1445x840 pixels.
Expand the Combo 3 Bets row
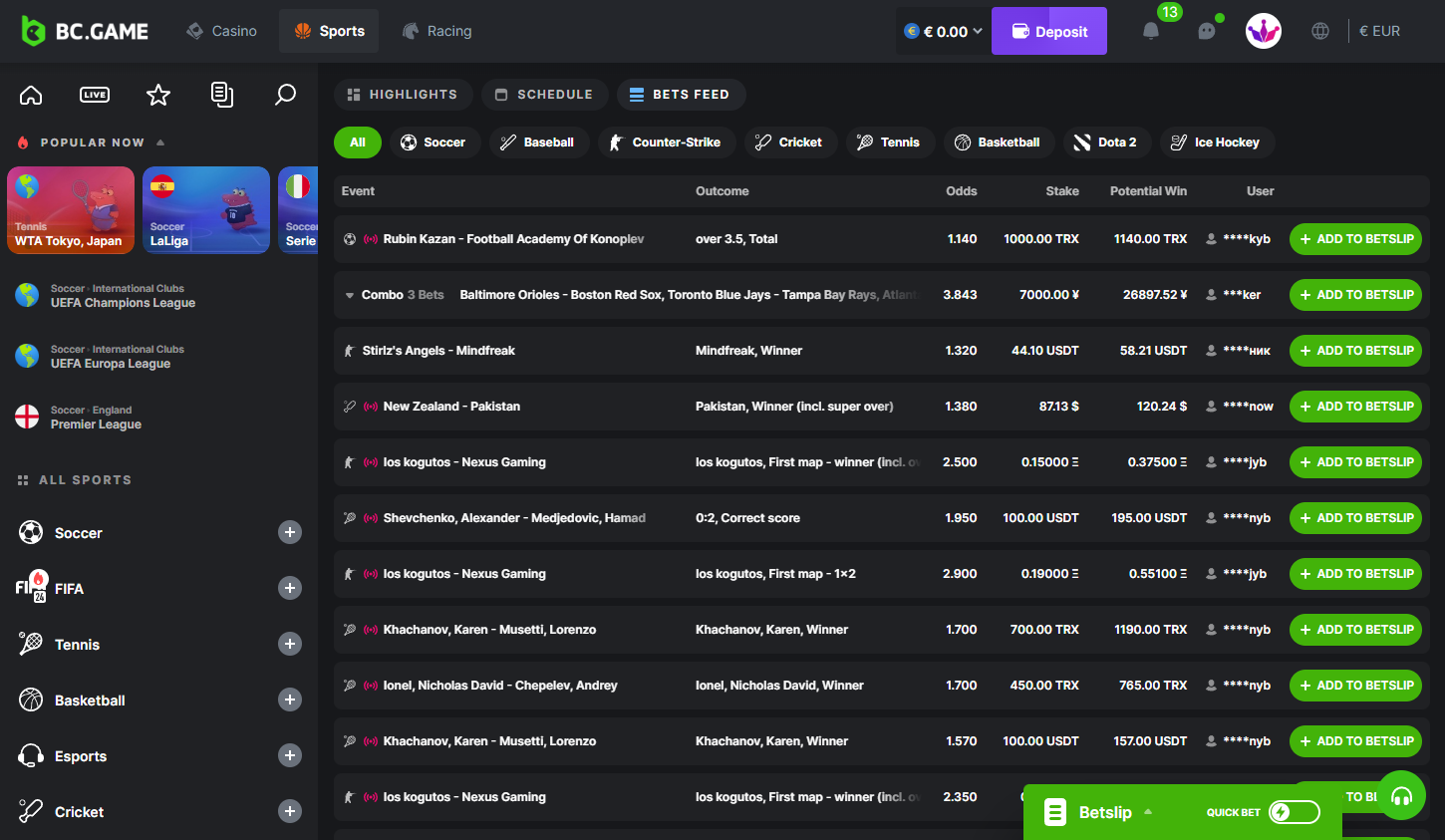click(350, 295)
